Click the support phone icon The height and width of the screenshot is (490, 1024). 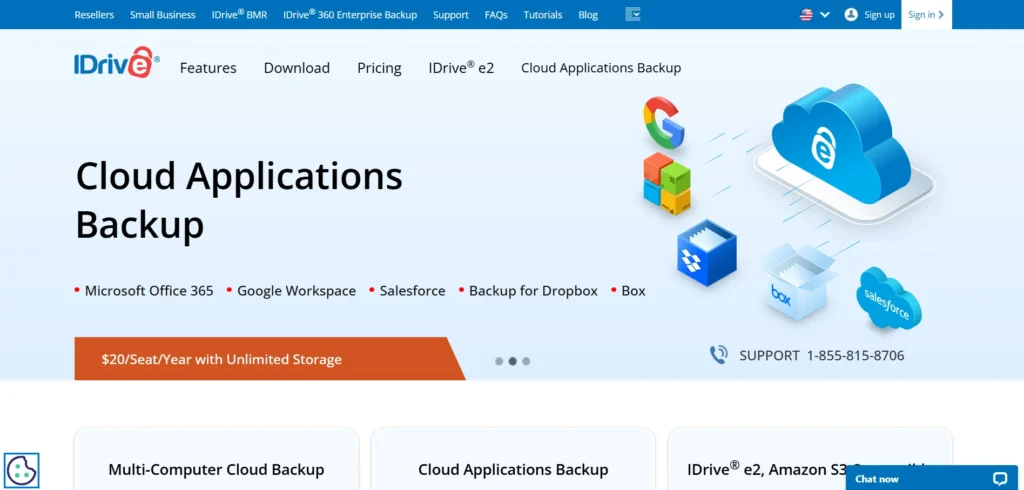(x=718, y=355)
